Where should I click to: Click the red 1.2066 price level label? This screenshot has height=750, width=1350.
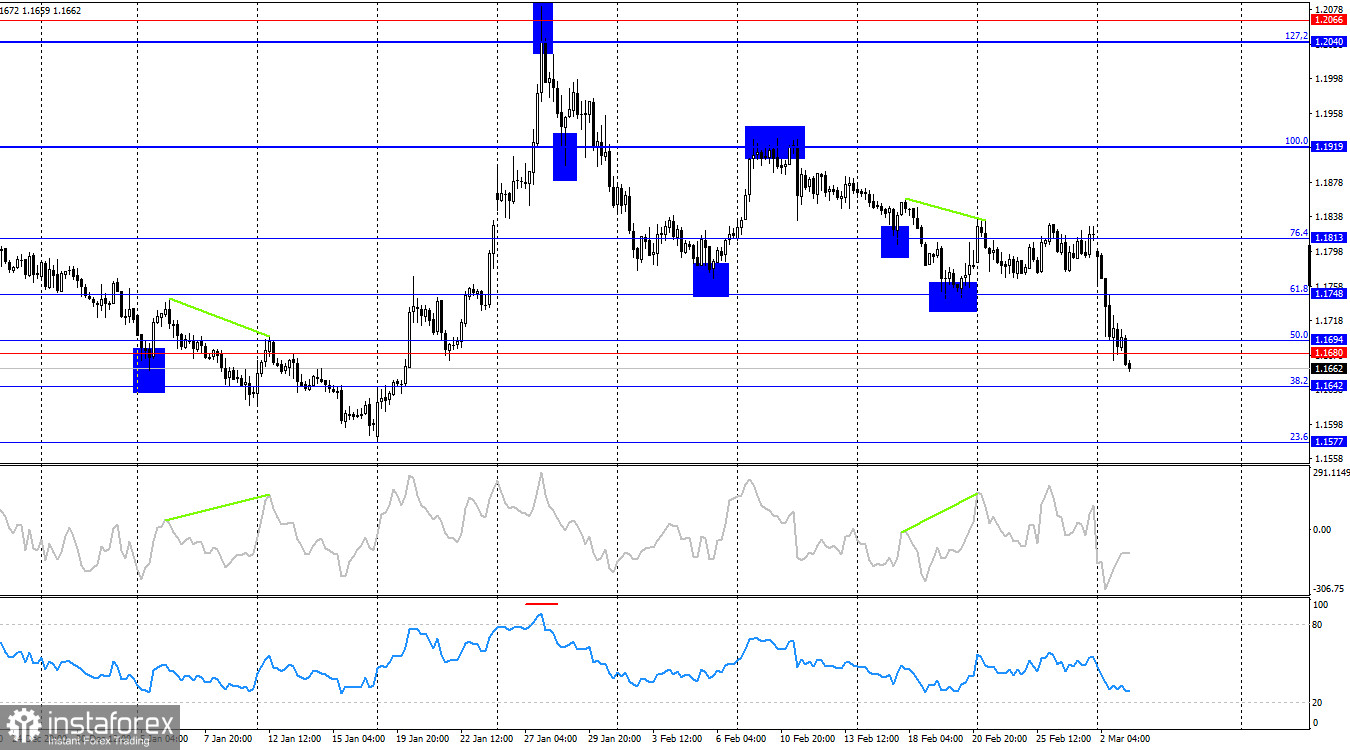(x=1329, y=20)
